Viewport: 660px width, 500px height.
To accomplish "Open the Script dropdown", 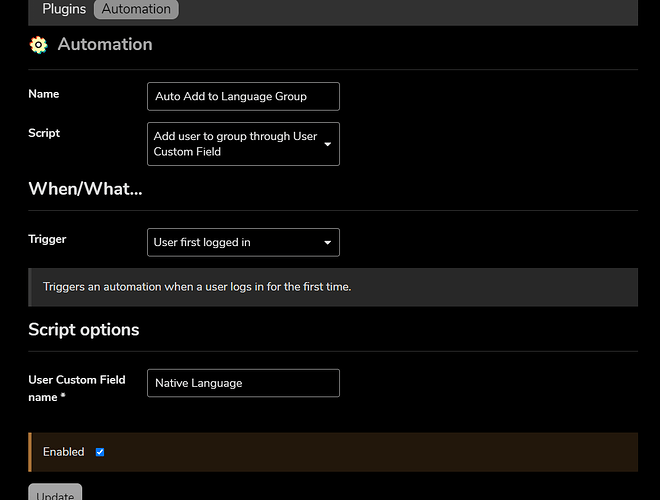I will [243, 144].
